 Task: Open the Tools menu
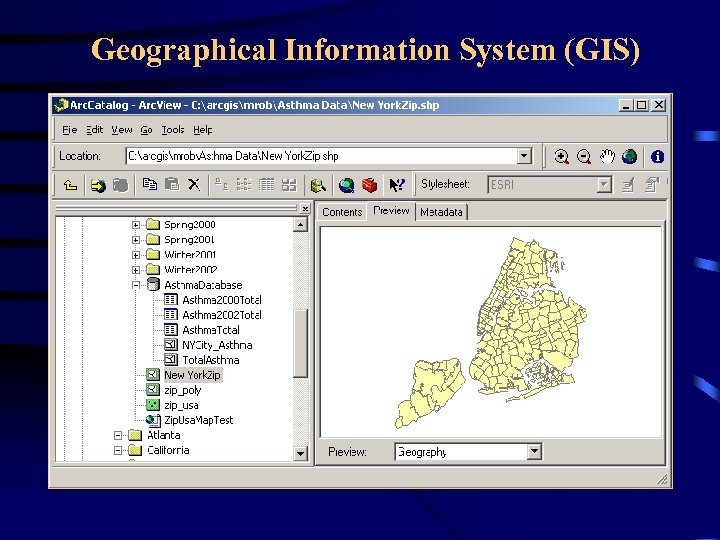click(x=173, y=130)
